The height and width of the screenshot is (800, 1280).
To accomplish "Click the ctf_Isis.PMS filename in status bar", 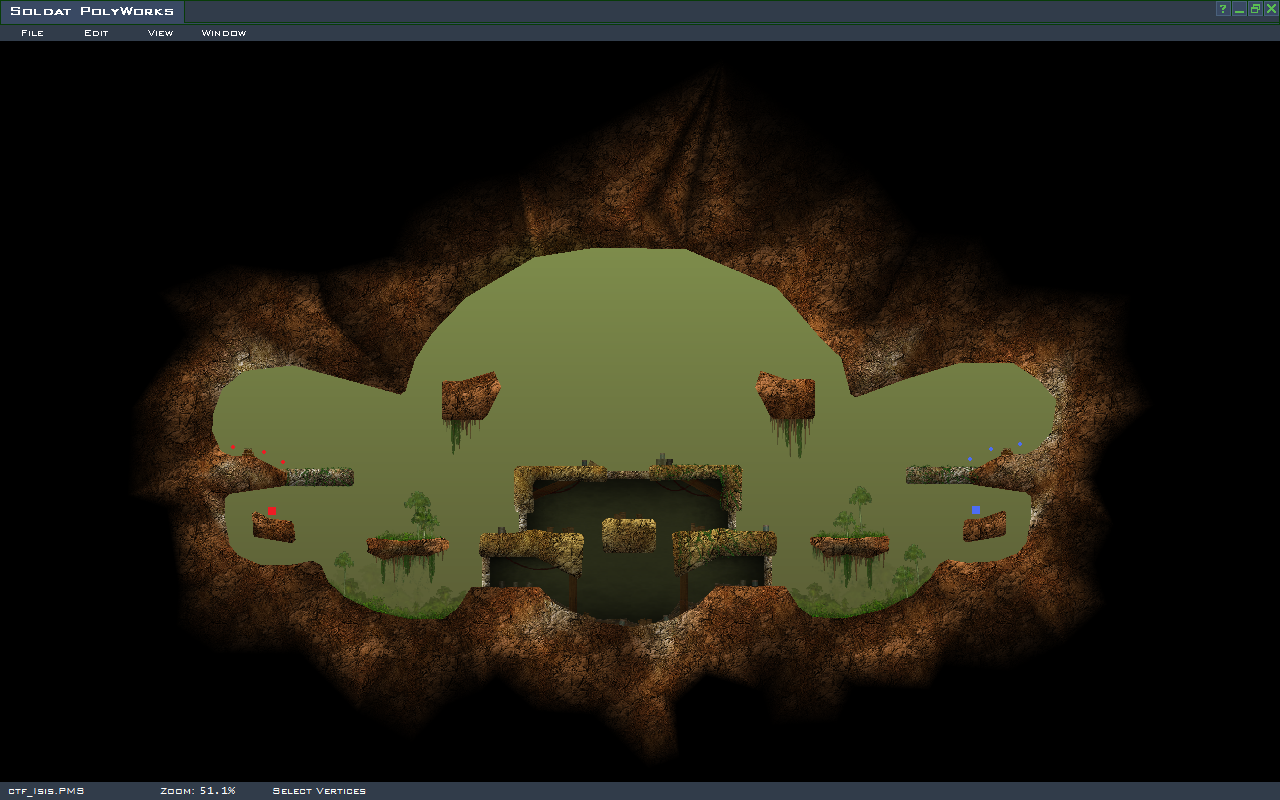I will tap(46, 791).
